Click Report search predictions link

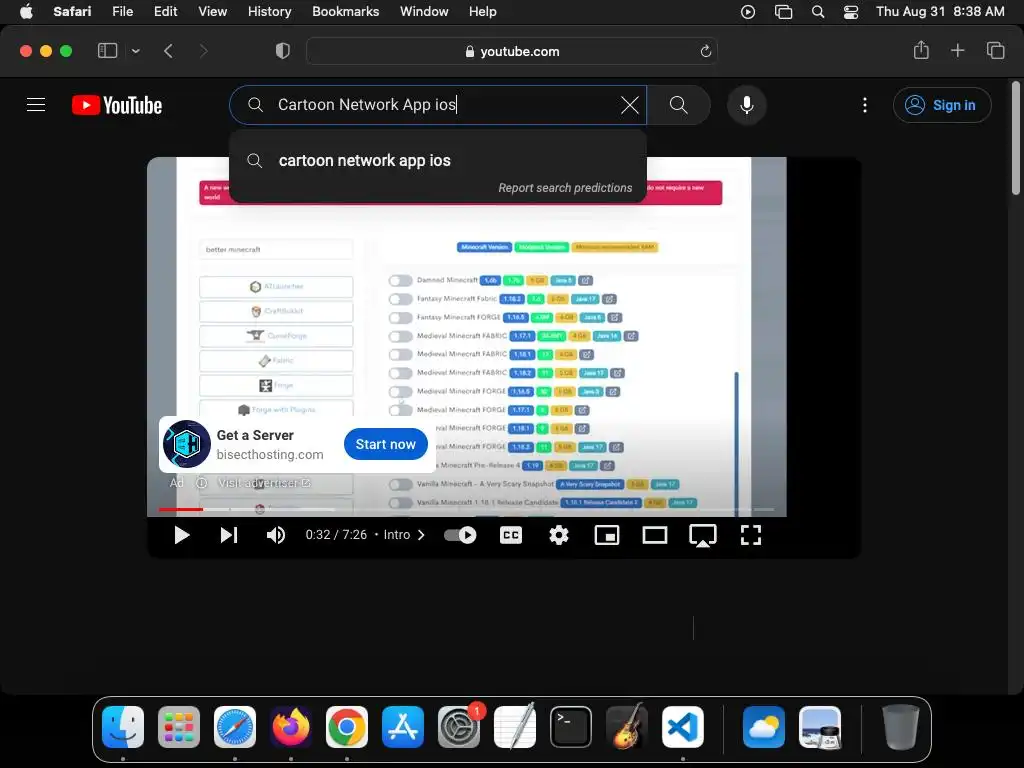click(x=565, y=188)
